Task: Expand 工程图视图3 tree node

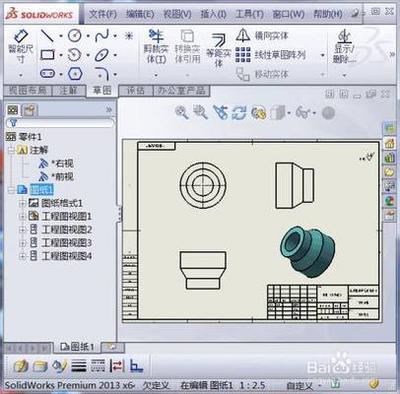Action: (x=22, y=243)
